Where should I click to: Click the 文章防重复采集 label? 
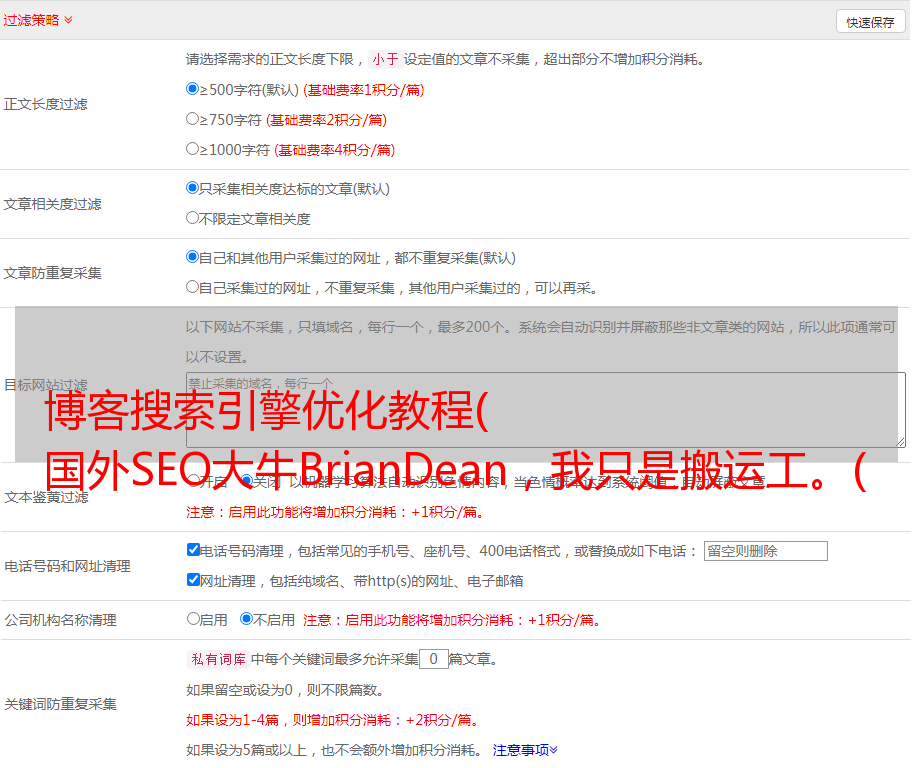click(x=52, y=273)
